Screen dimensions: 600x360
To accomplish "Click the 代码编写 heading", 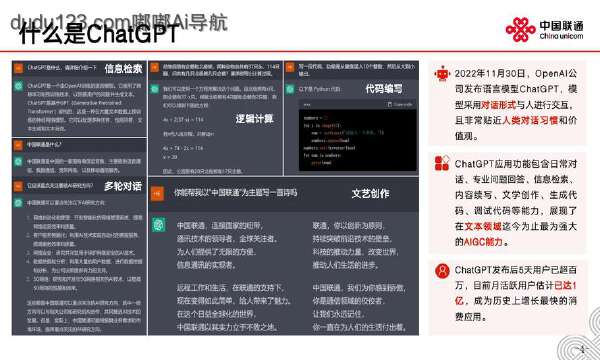I will tap(384, 89).
